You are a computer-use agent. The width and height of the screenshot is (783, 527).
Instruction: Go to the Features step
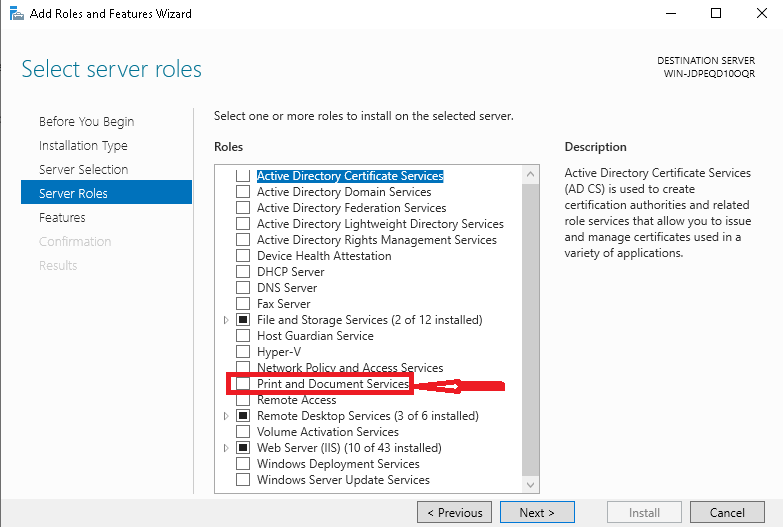coord(62,218)
